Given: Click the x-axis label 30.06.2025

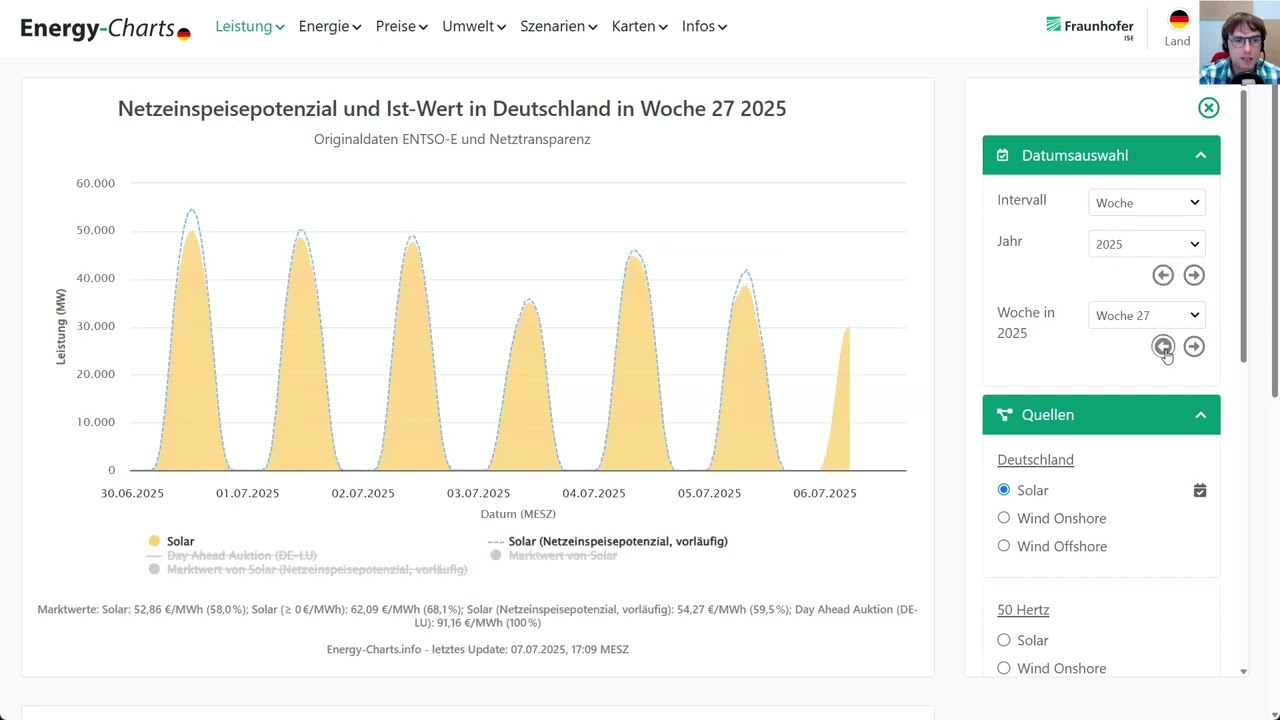Looking at the screenshot, I should (132, 493).
